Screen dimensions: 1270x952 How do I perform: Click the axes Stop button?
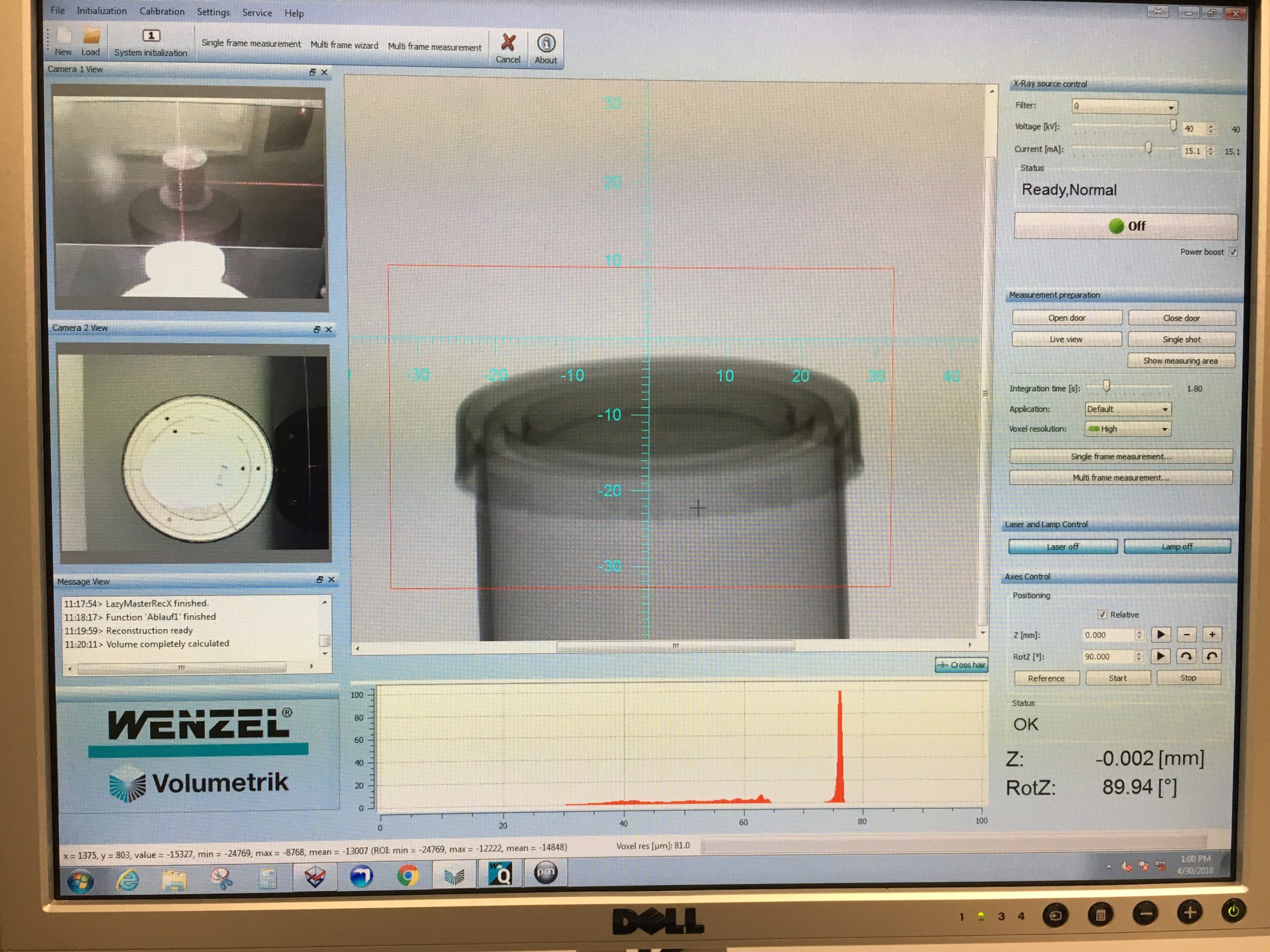[x=1188, y=678]
